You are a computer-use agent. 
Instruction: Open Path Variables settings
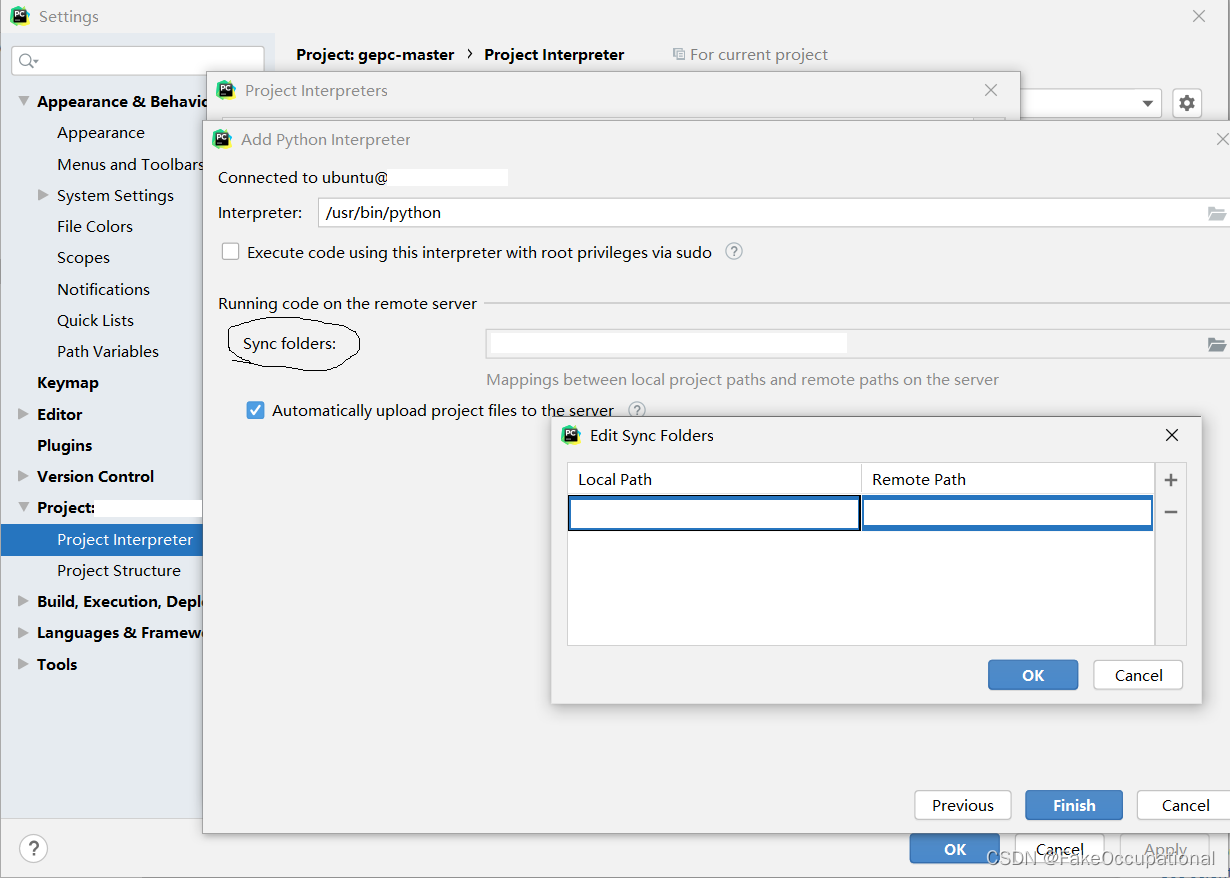(x=108, y=351)
